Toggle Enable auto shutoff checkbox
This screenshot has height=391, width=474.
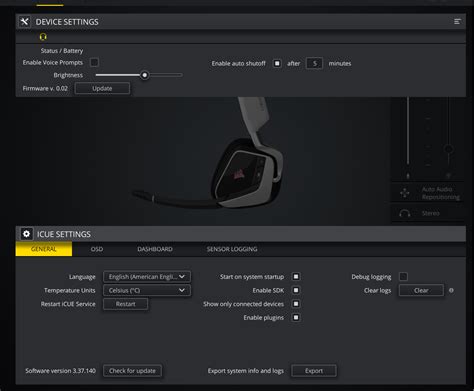point(277,63)
